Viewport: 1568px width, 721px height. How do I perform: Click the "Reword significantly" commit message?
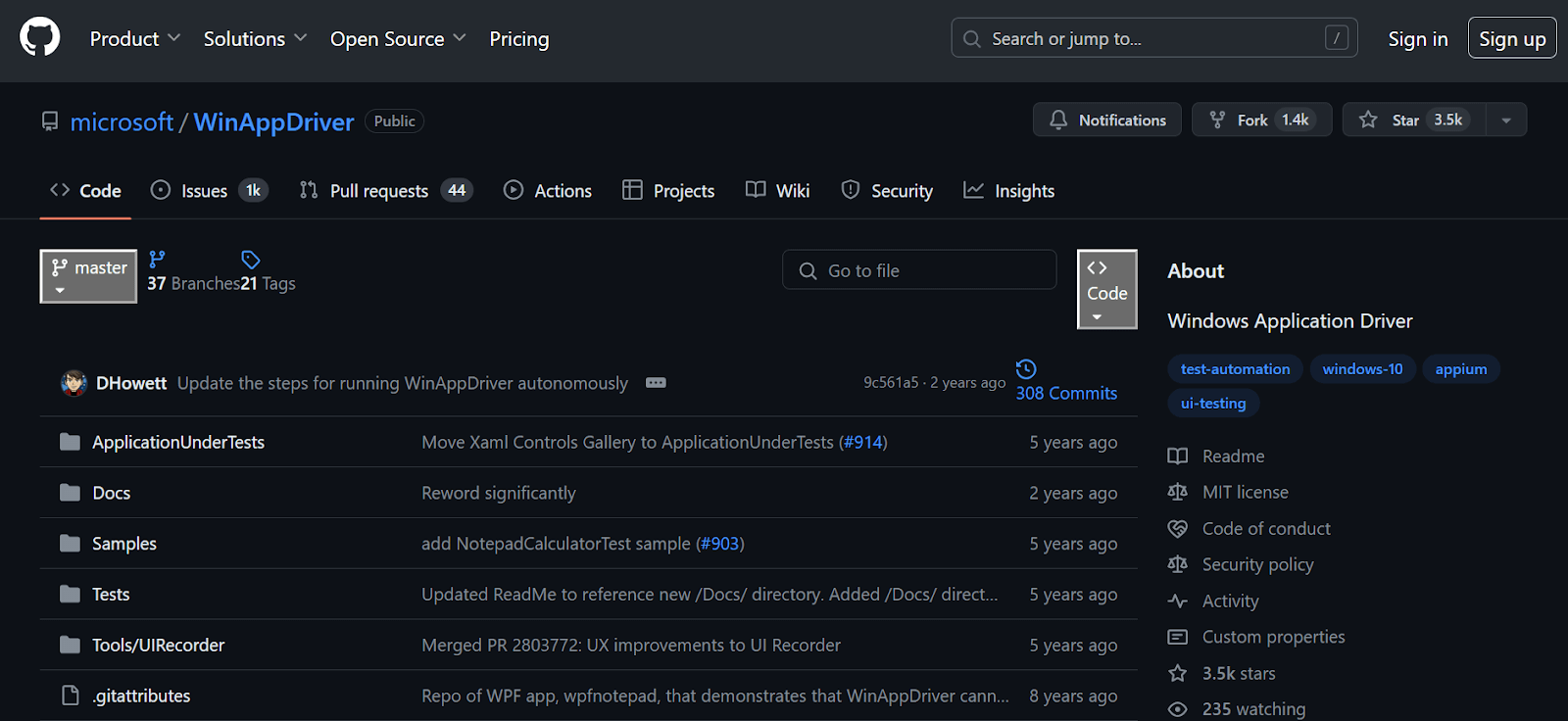tap(499, 493)
